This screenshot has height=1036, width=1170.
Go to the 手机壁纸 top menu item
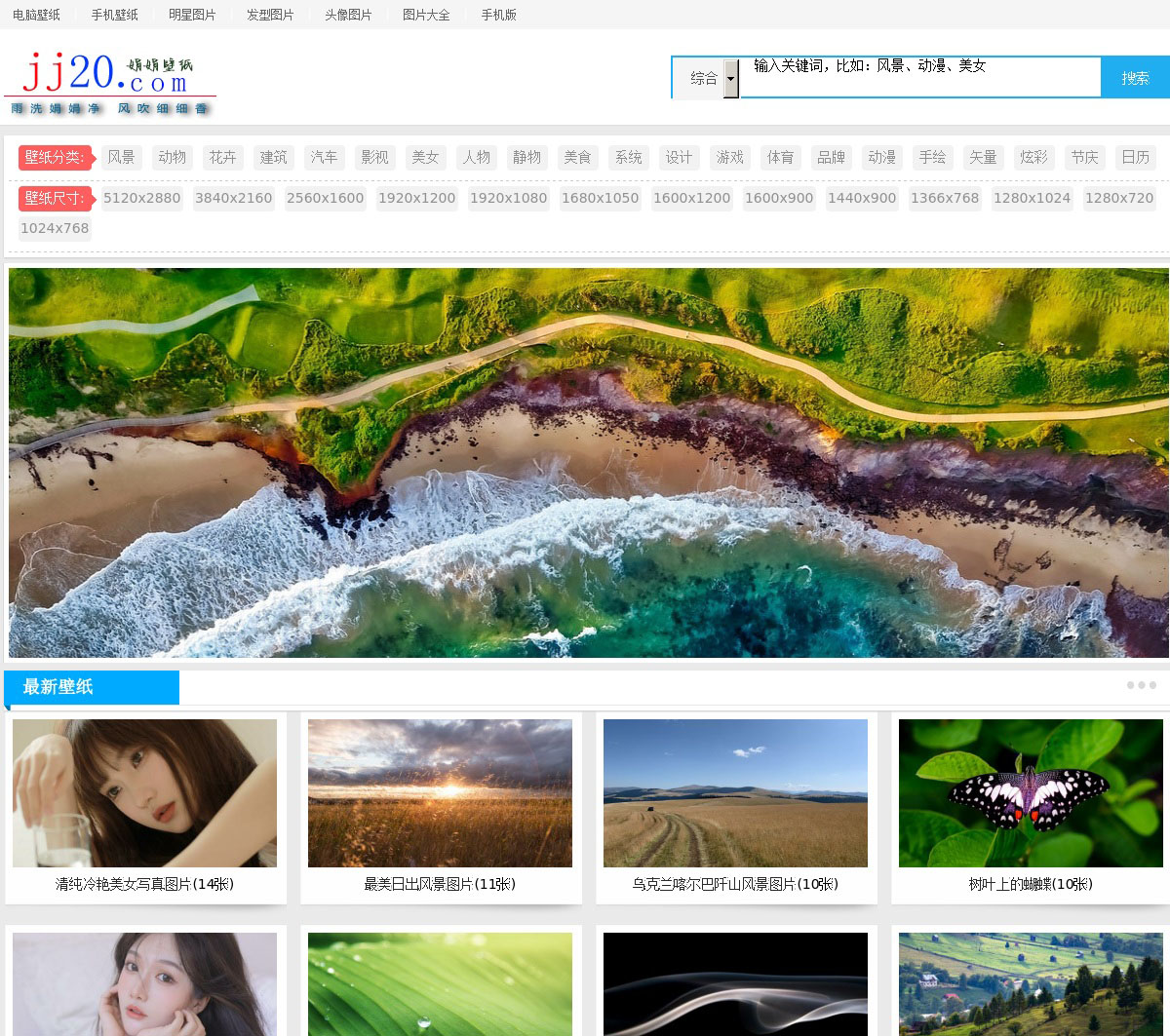coord(114,15)
